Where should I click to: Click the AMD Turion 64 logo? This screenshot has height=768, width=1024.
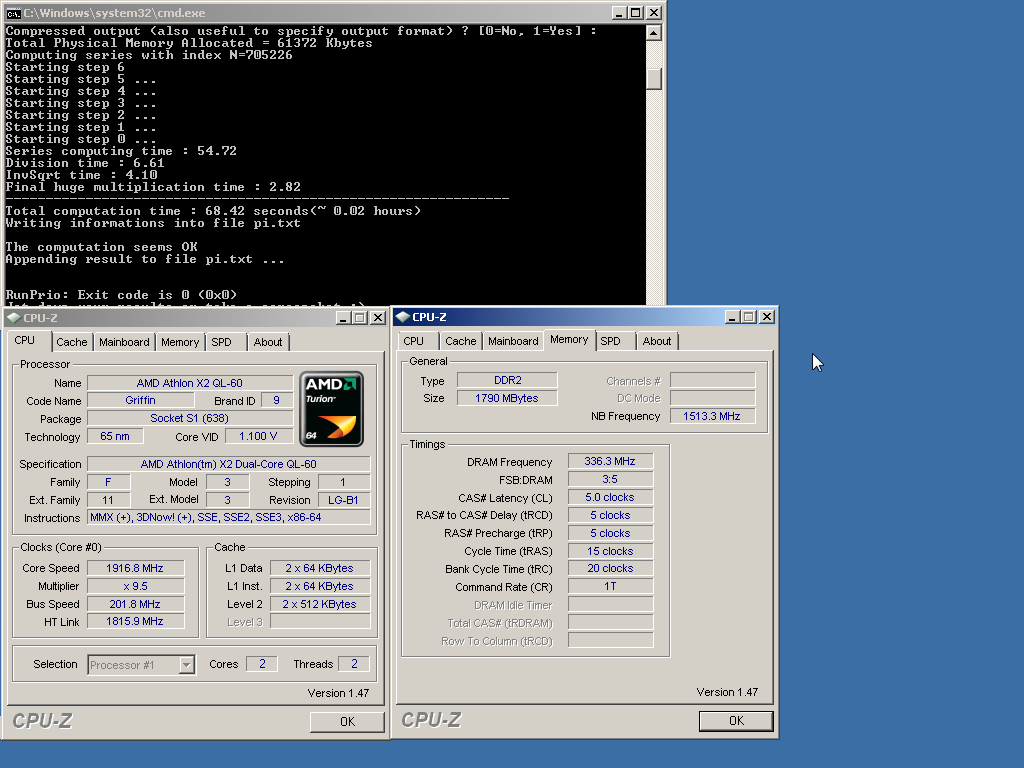[x=332, y=409]
